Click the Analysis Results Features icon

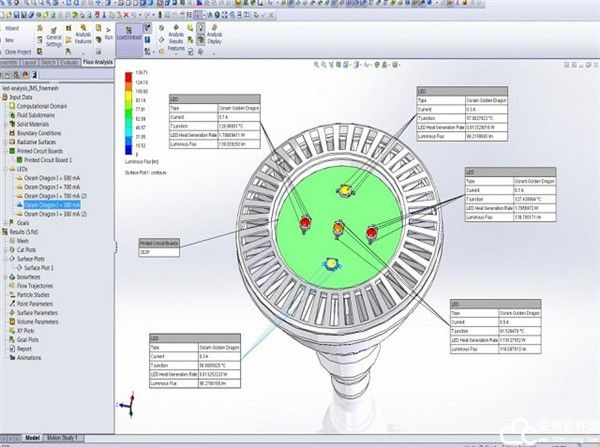point(176,38)
